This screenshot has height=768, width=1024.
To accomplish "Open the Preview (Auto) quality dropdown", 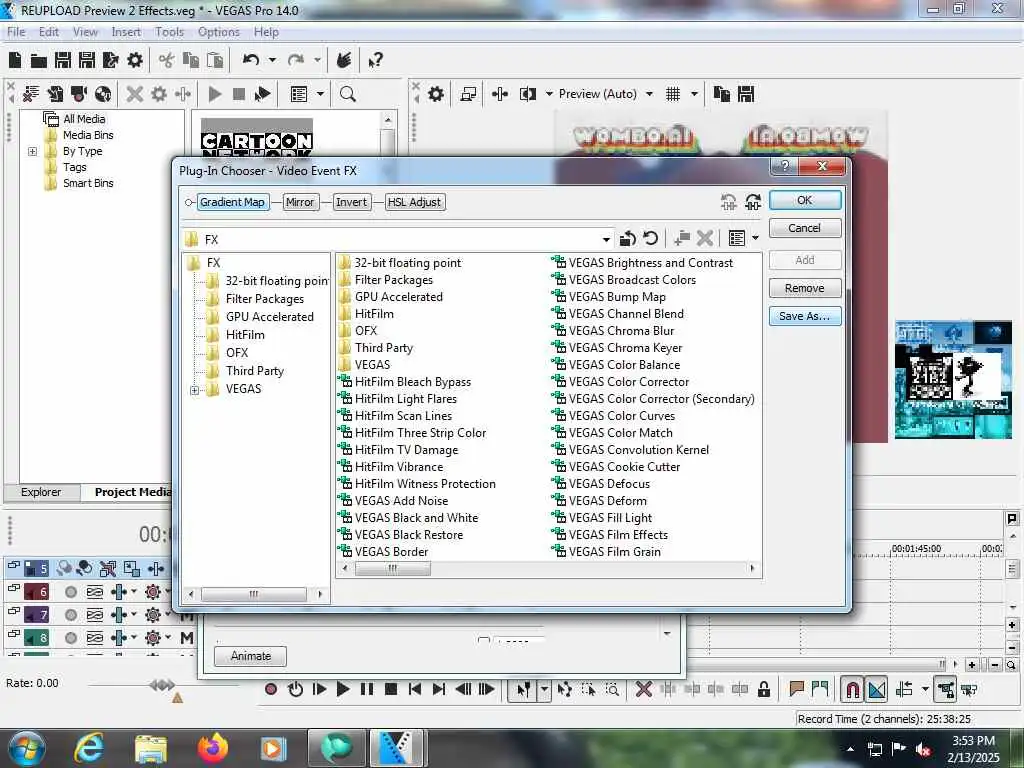I will click(x=649, y=94).
